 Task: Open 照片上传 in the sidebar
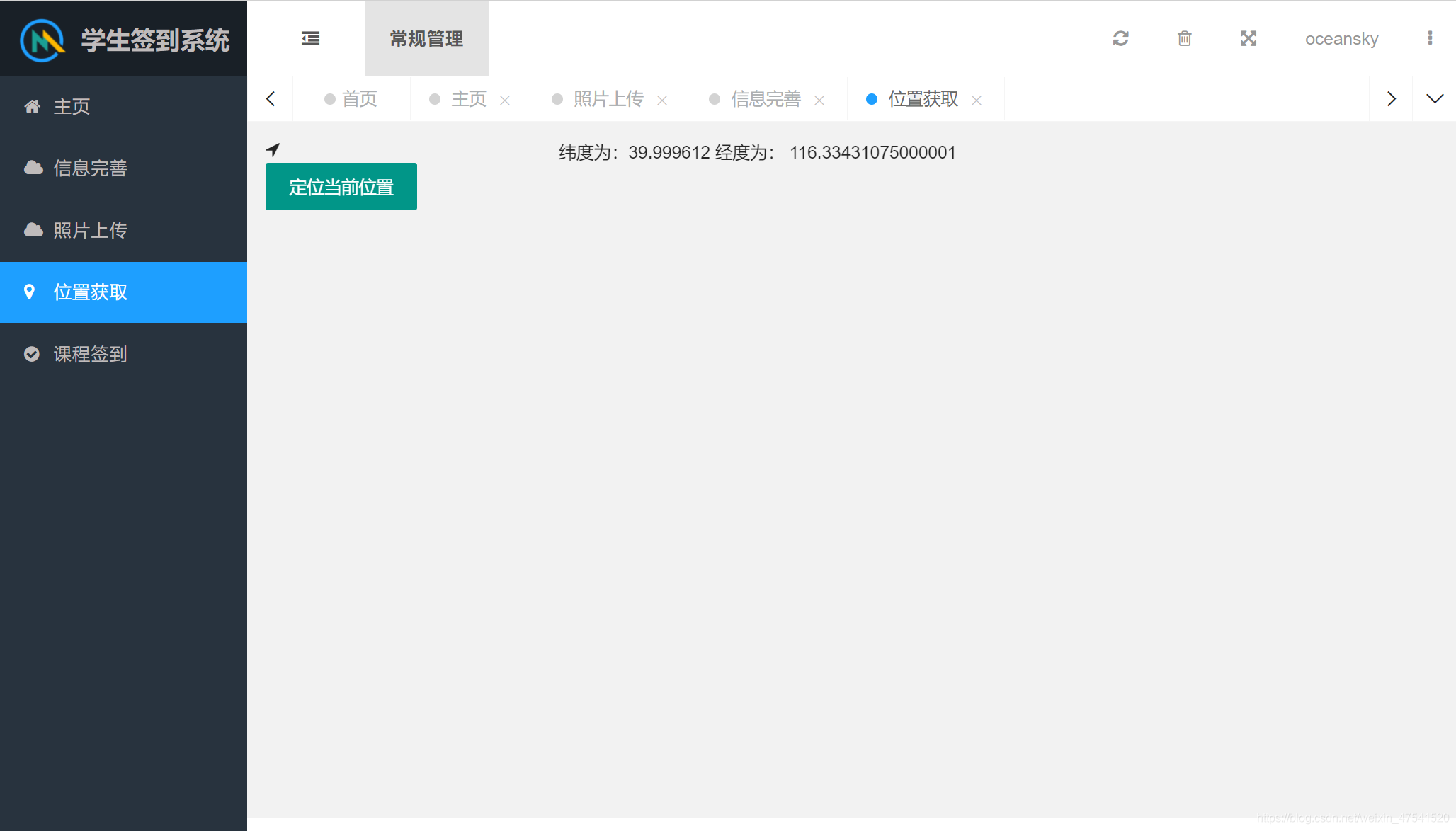[x=123, y=230]
